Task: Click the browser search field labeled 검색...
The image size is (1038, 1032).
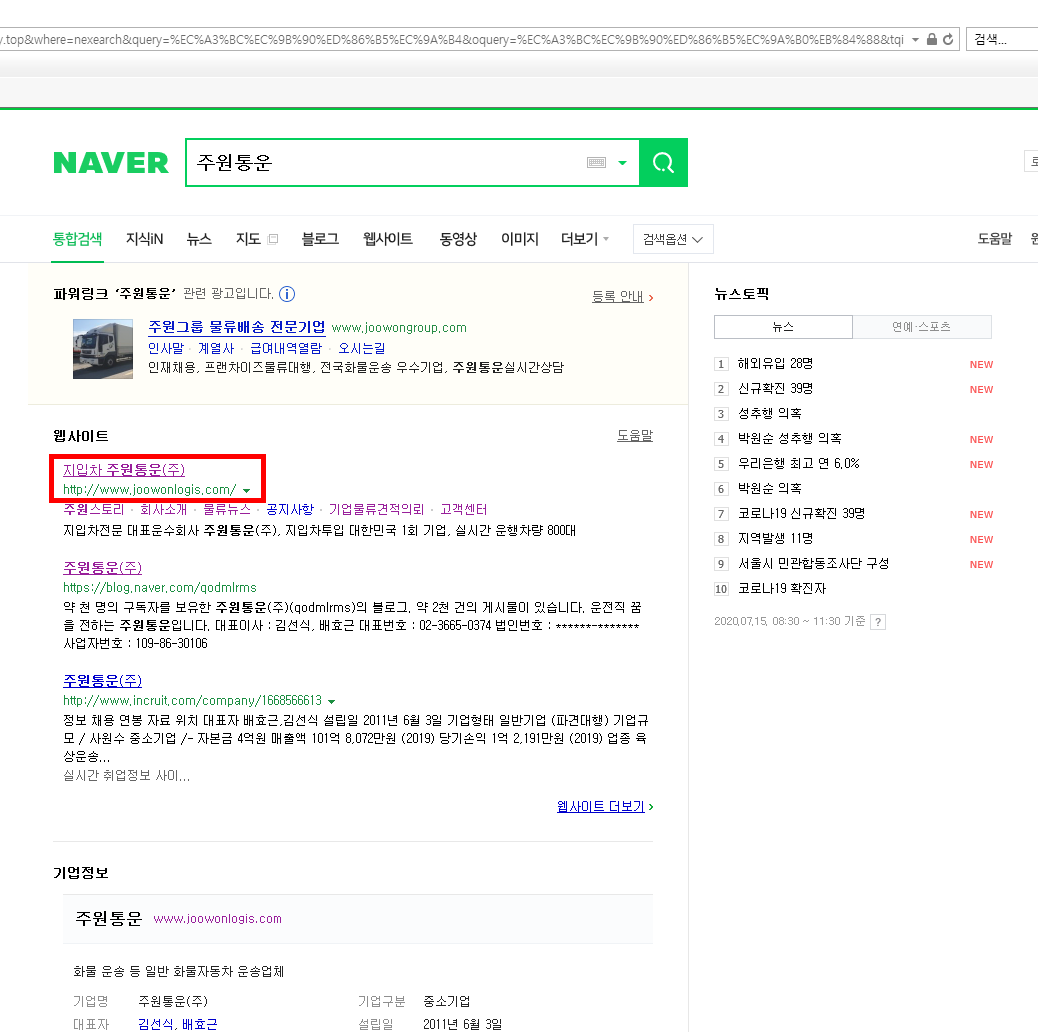Action: (x=1002, y=39)
